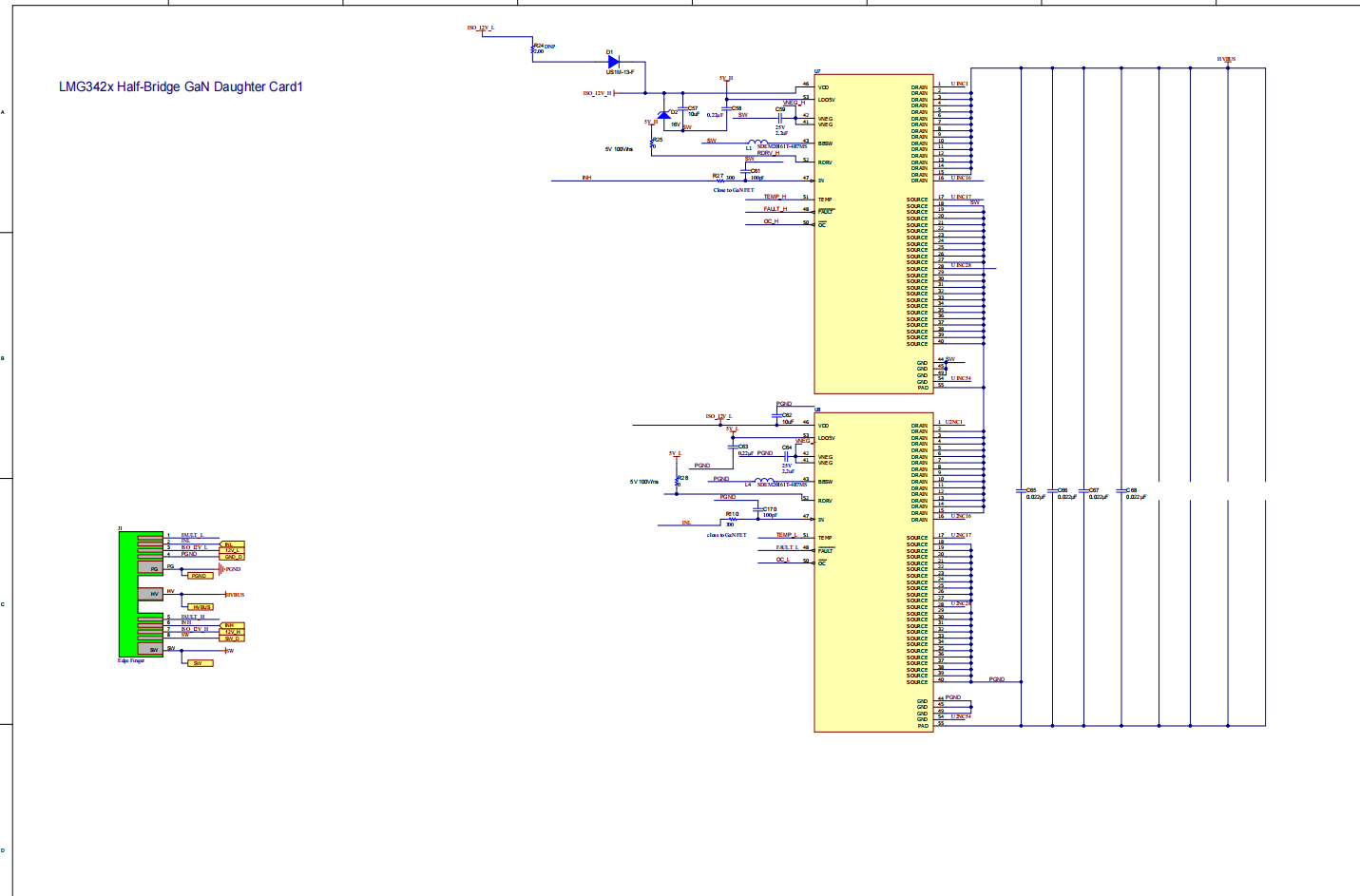Image resolution: width=1360 pixels, height=896 pixels.
Task: Click PGND net label at U8 pin 40
Action: [996, 679]
